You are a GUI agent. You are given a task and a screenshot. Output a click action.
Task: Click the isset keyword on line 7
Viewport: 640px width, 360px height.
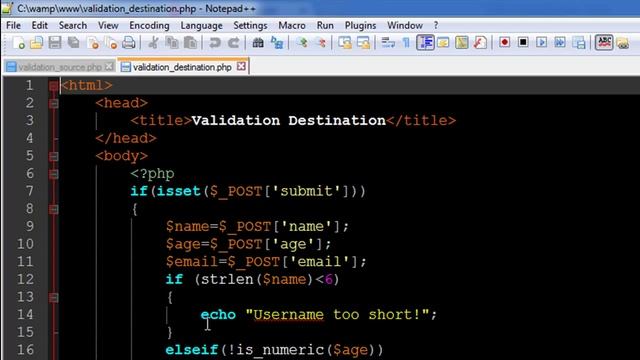[178, 191]
